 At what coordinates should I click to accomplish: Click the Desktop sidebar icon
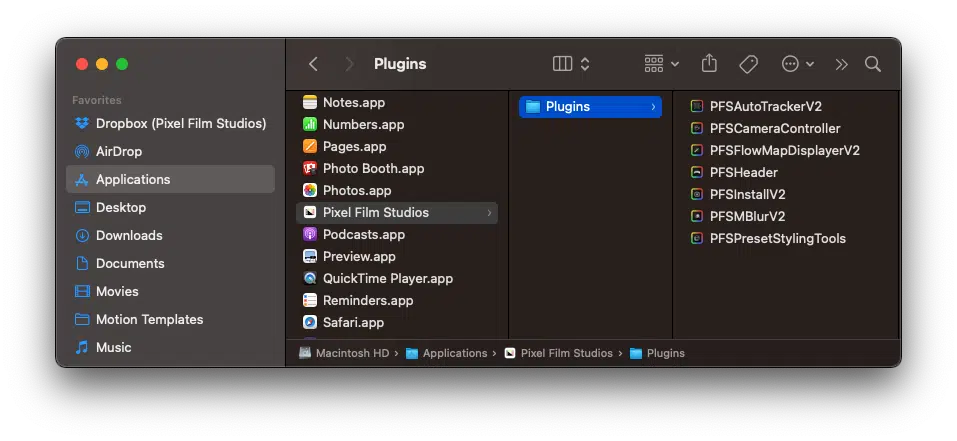[82, 207]
